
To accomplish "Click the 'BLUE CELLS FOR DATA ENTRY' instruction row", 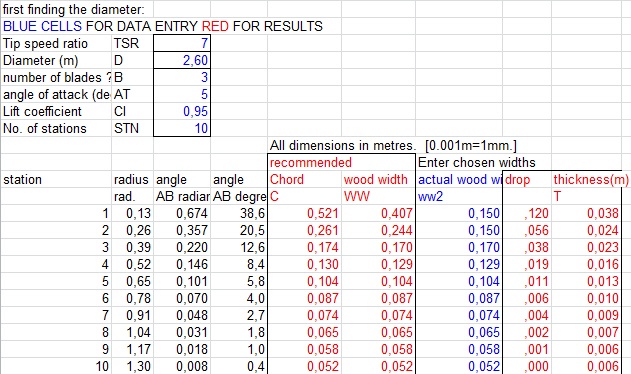I will pos(163,26).
